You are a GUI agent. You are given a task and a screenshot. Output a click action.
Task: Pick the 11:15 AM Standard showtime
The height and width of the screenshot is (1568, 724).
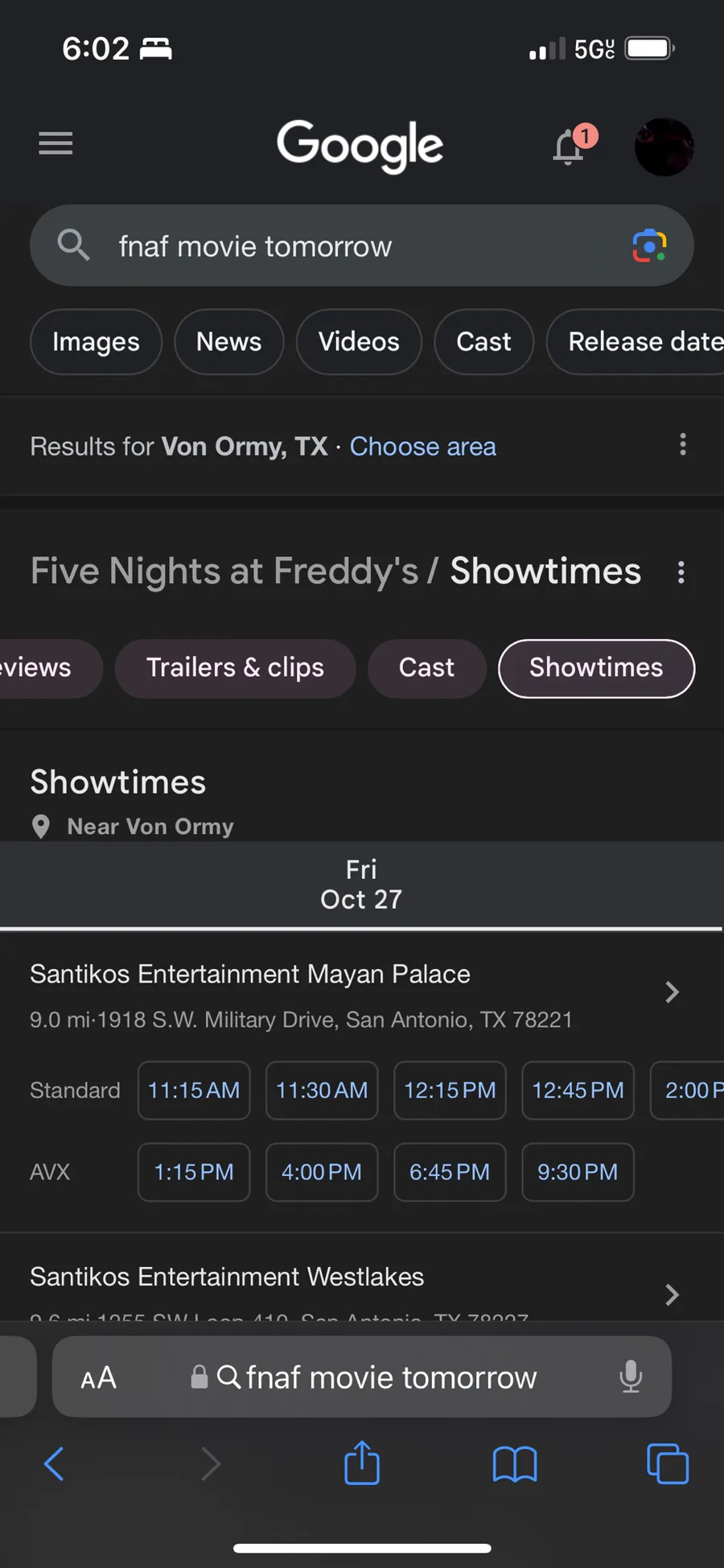pos(194,1091)
